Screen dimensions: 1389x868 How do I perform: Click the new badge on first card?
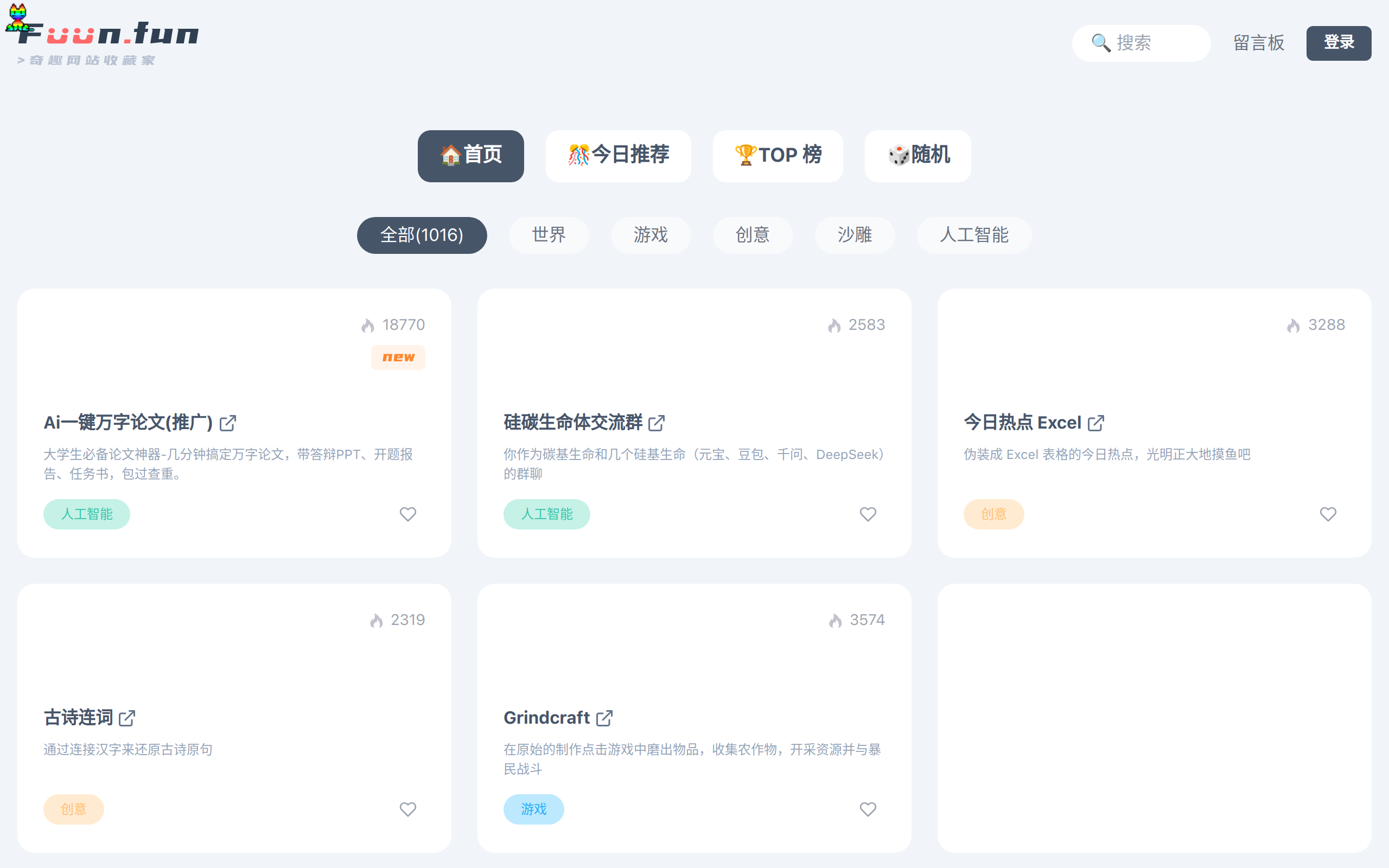398,357
